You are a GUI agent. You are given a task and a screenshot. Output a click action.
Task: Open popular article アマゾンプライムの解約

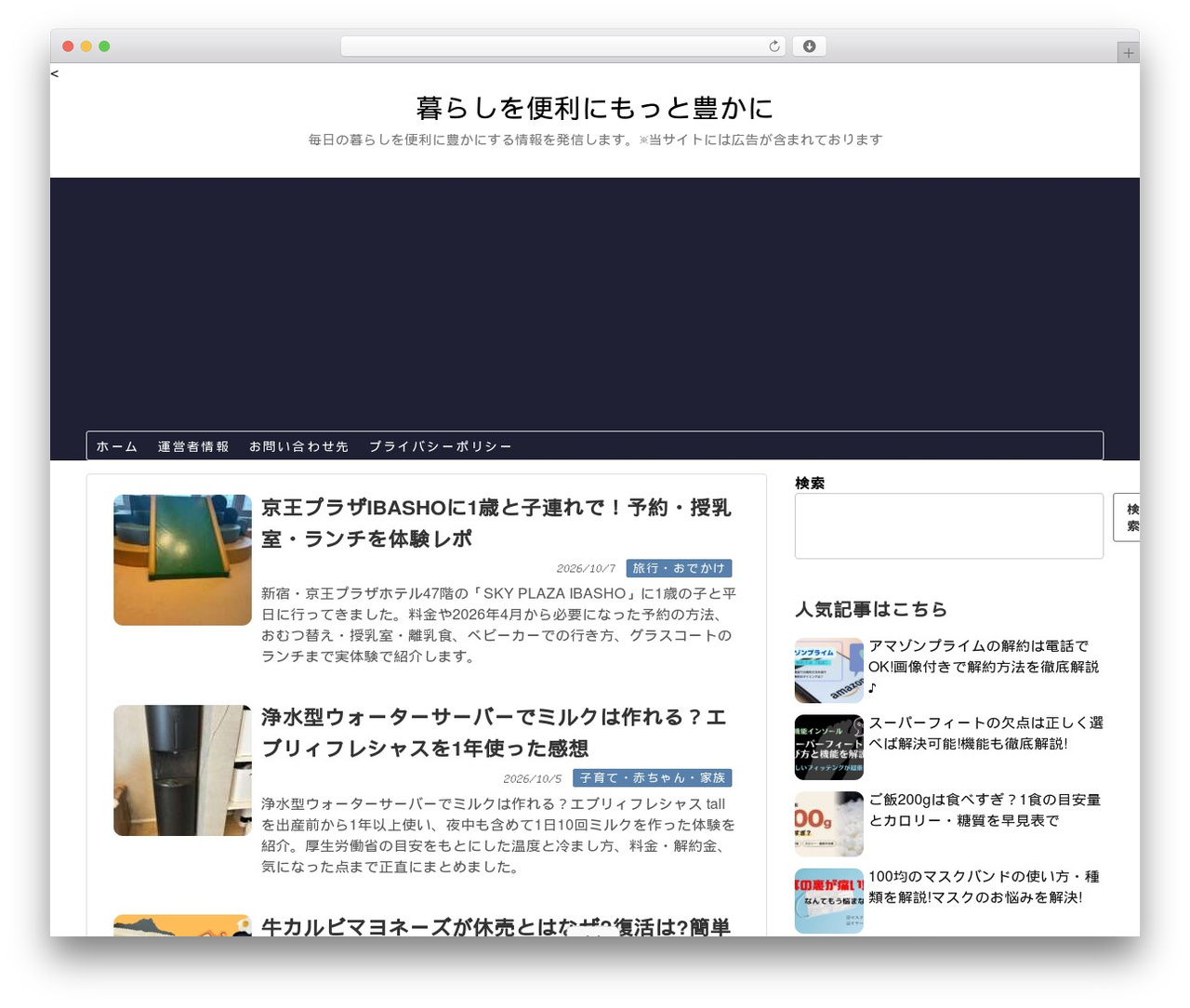985,667
